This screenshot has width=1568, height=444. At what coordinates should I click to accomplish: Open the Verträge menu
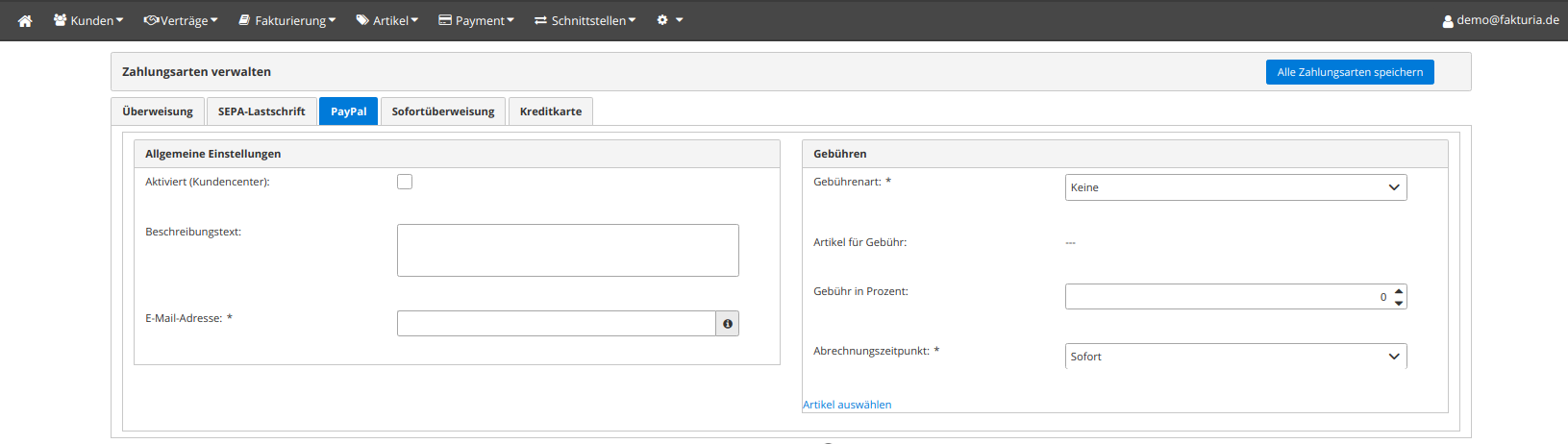point(181,20)
